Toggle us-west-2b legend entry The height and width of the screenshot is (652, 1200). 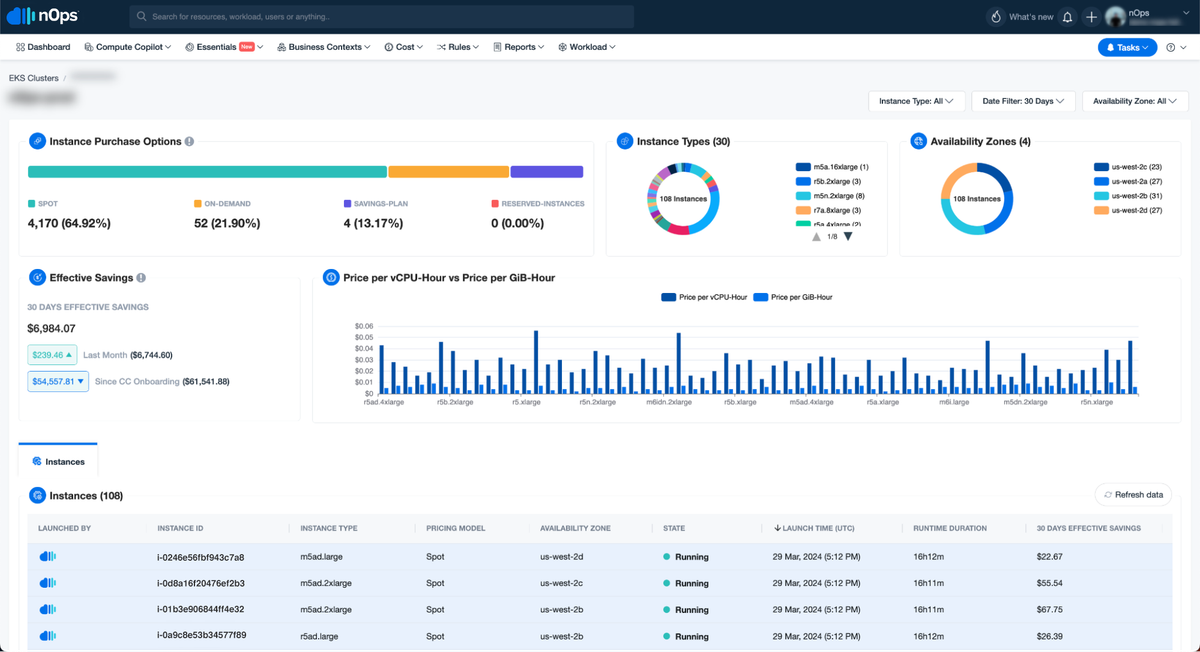[x=1127, y=196]
